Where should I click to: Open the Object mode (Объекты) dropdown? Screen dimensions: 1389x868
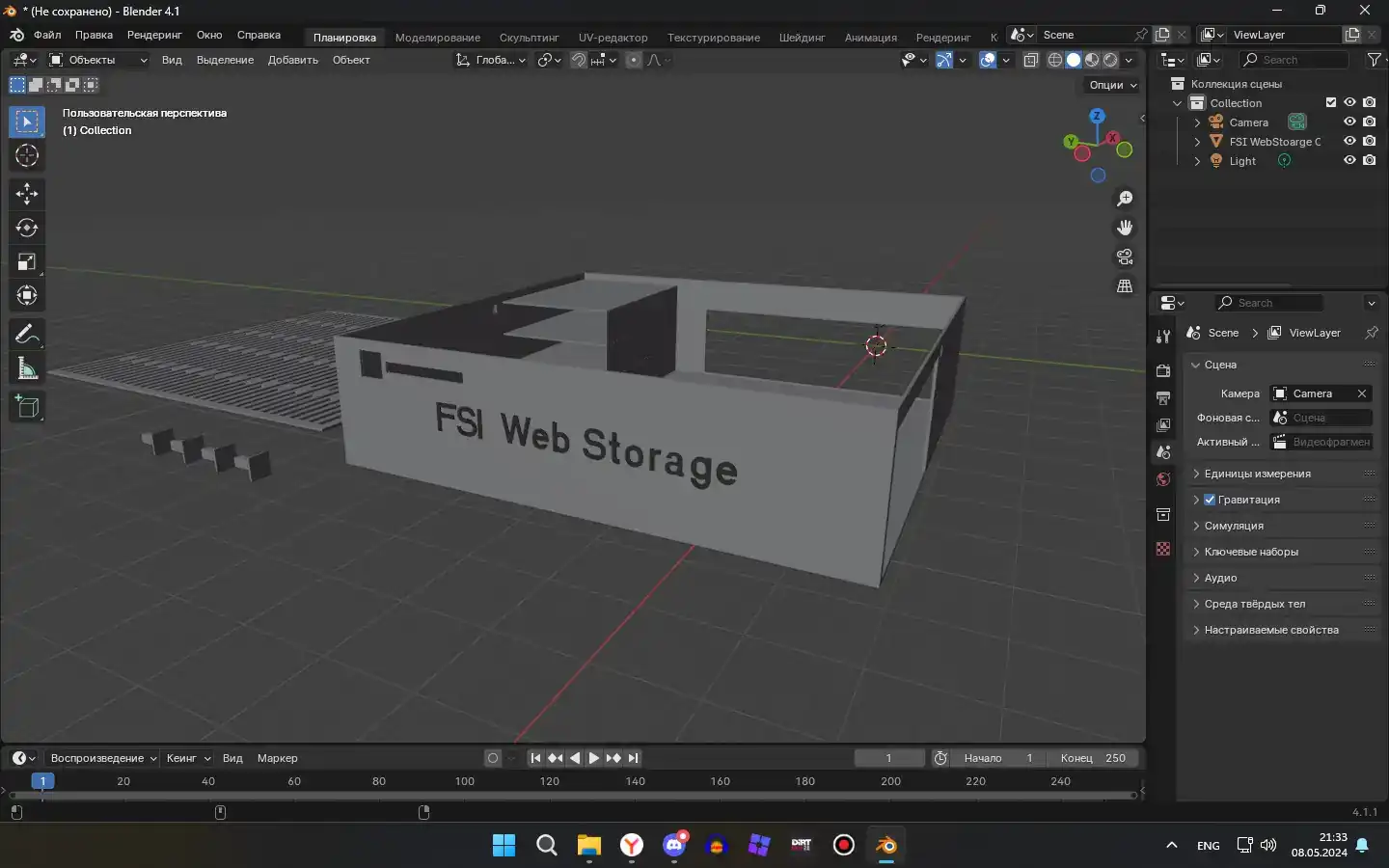coord(97,60)
